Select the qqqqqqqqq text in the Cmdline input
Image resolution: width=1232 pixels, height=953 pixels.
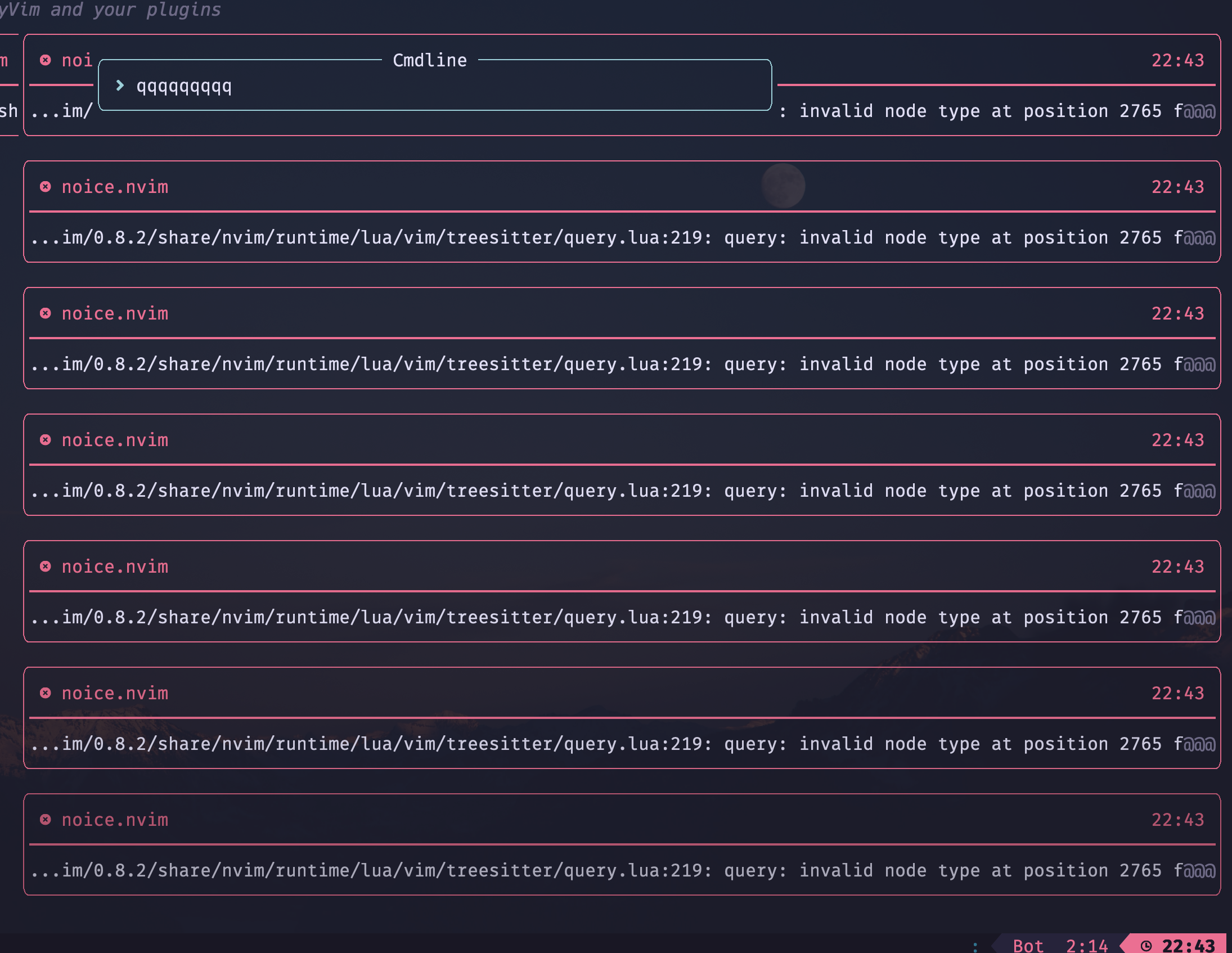(x=183, y=86)
